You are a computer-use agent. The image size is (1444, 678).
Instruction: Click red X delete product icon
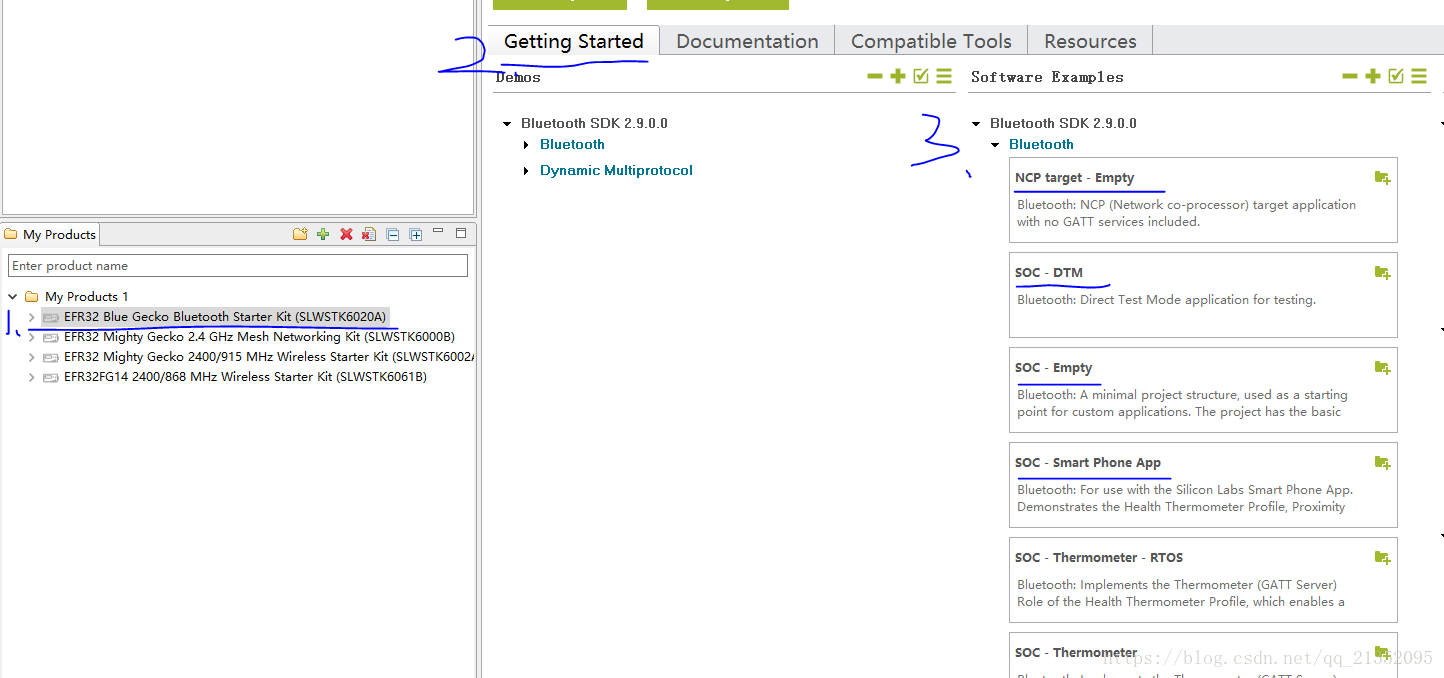tap(346, 234)
